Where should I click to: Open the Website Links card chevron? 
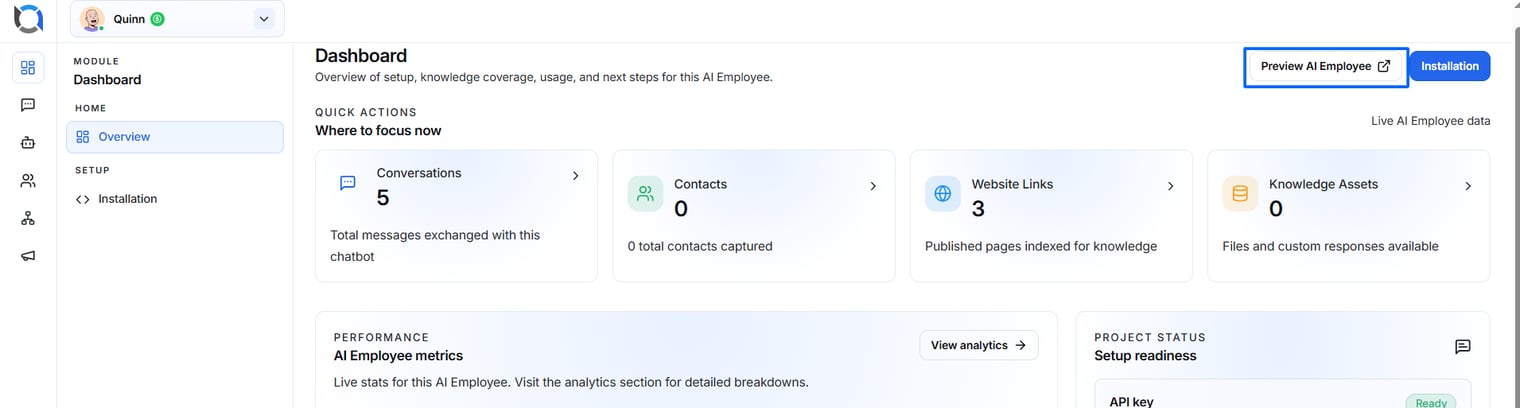1171,186
